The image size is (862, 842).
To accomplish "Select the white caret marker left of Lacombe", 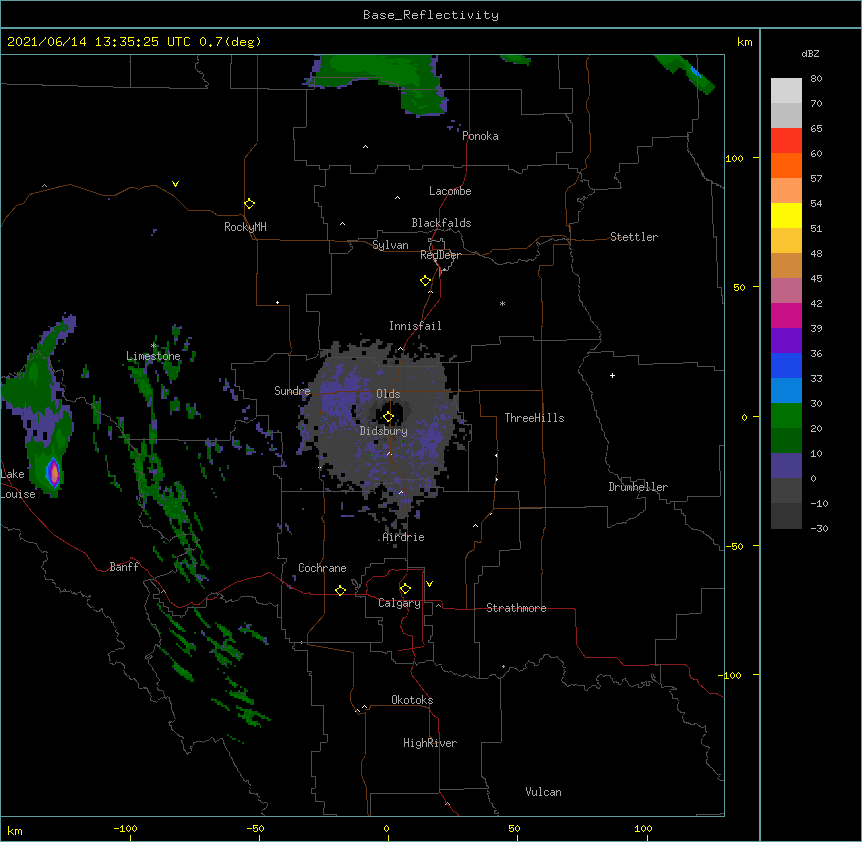I will point(397,198).
